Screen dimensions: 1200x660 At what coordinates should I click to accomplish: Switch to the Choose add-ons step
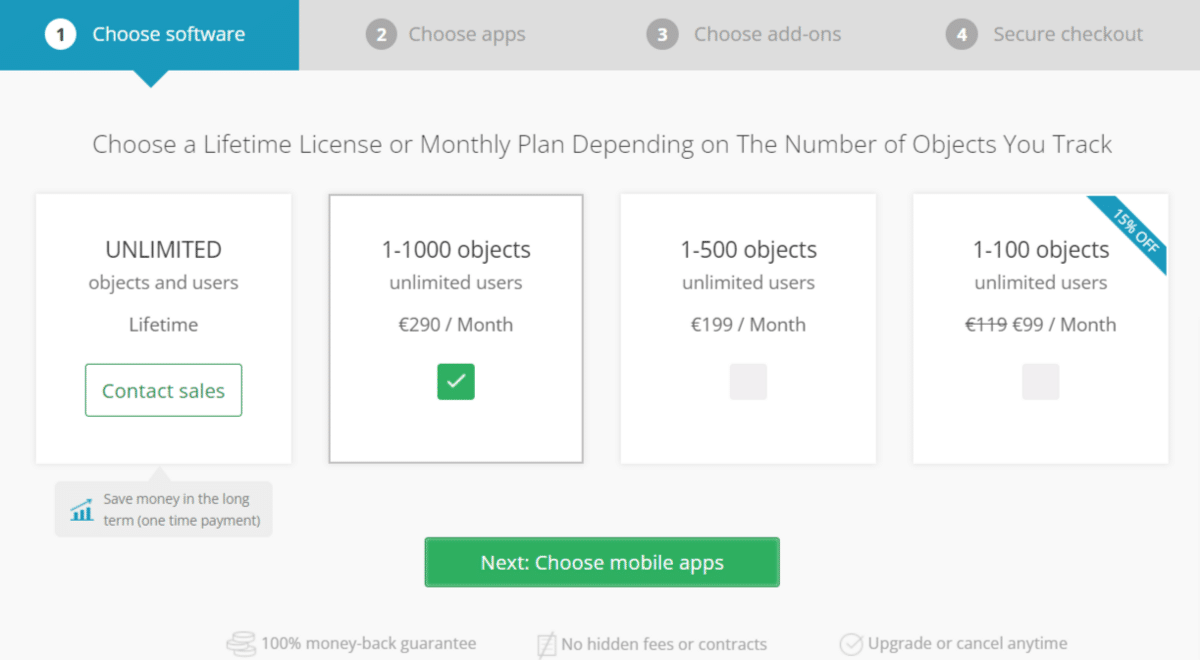pyautogui.click(x=767, y=35)
